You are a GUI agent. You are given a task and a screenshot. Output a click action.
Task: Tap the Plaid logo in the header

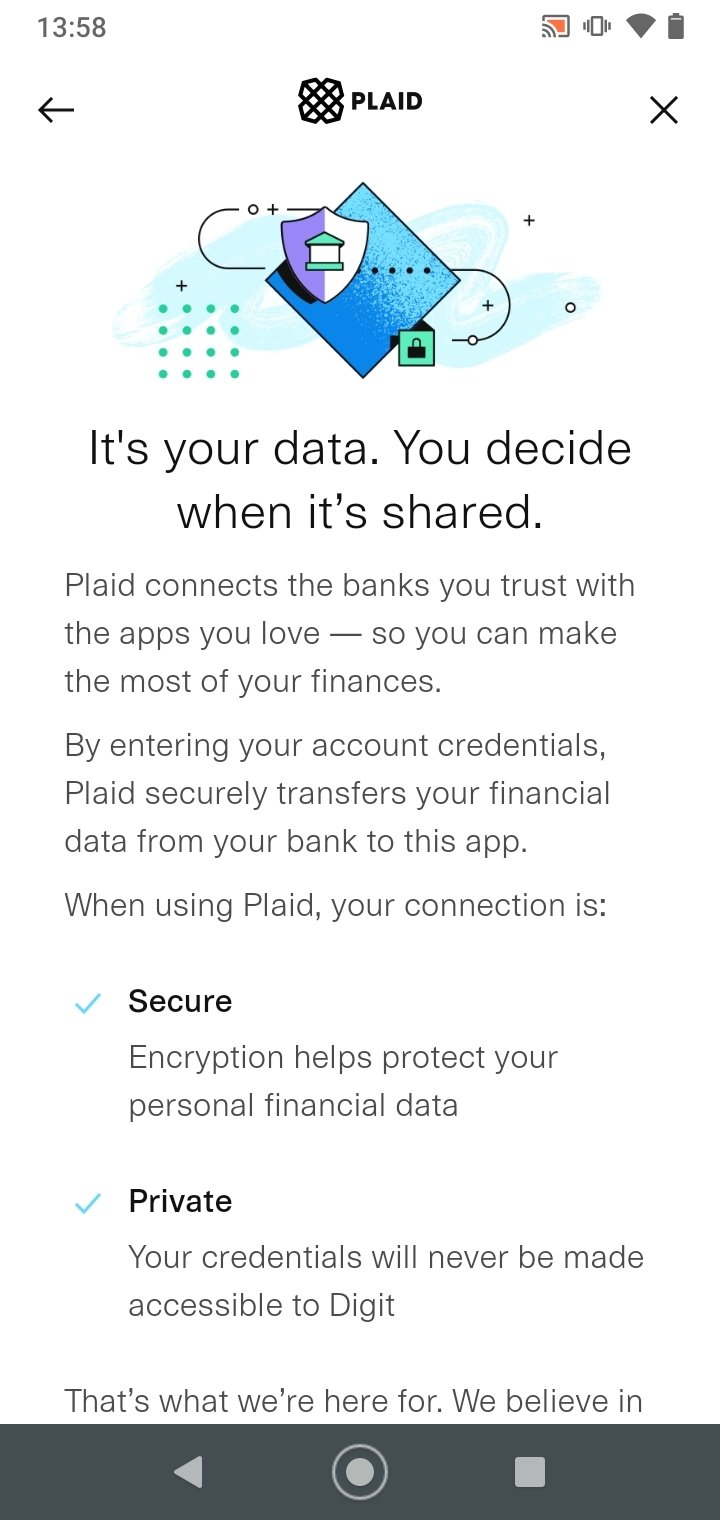(x=360, y=101)
